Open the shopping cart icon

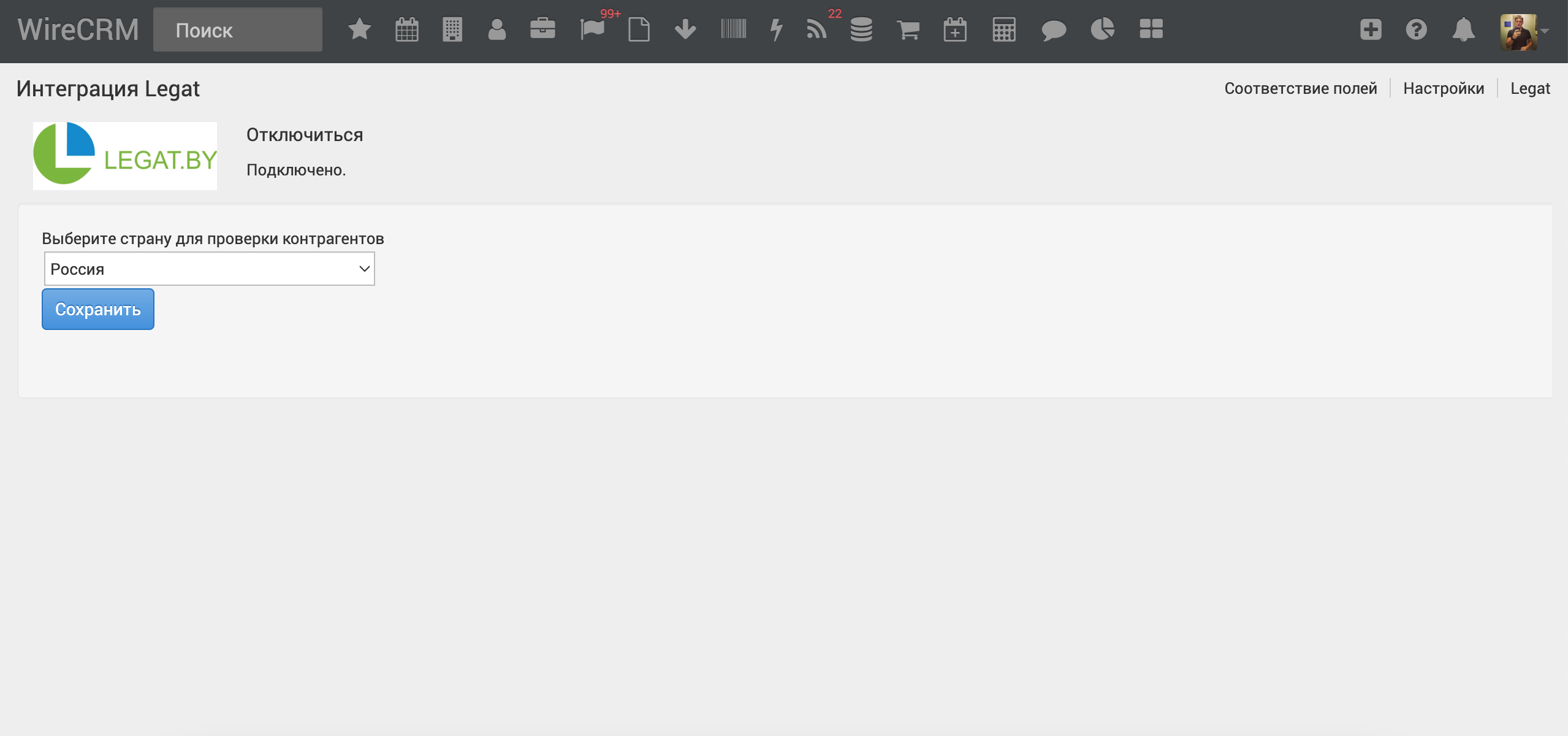[x=908, y=29]
